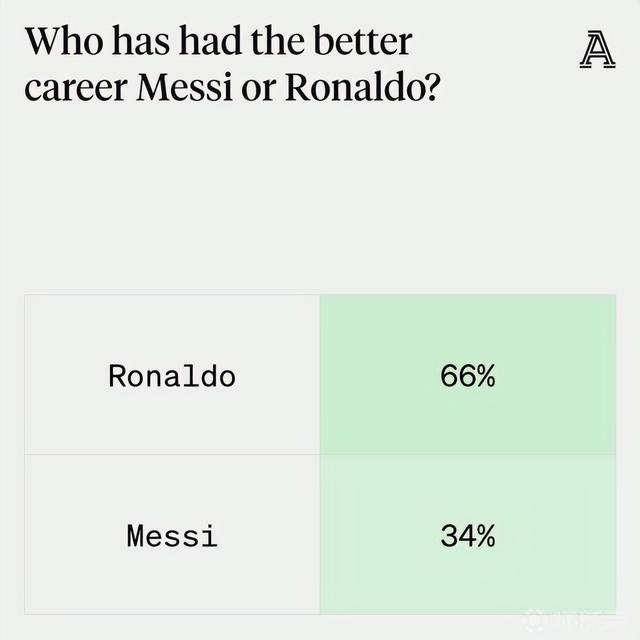Click the 34% result value
The width and height of the screenshot is (640, 640).
pos(467,536)
